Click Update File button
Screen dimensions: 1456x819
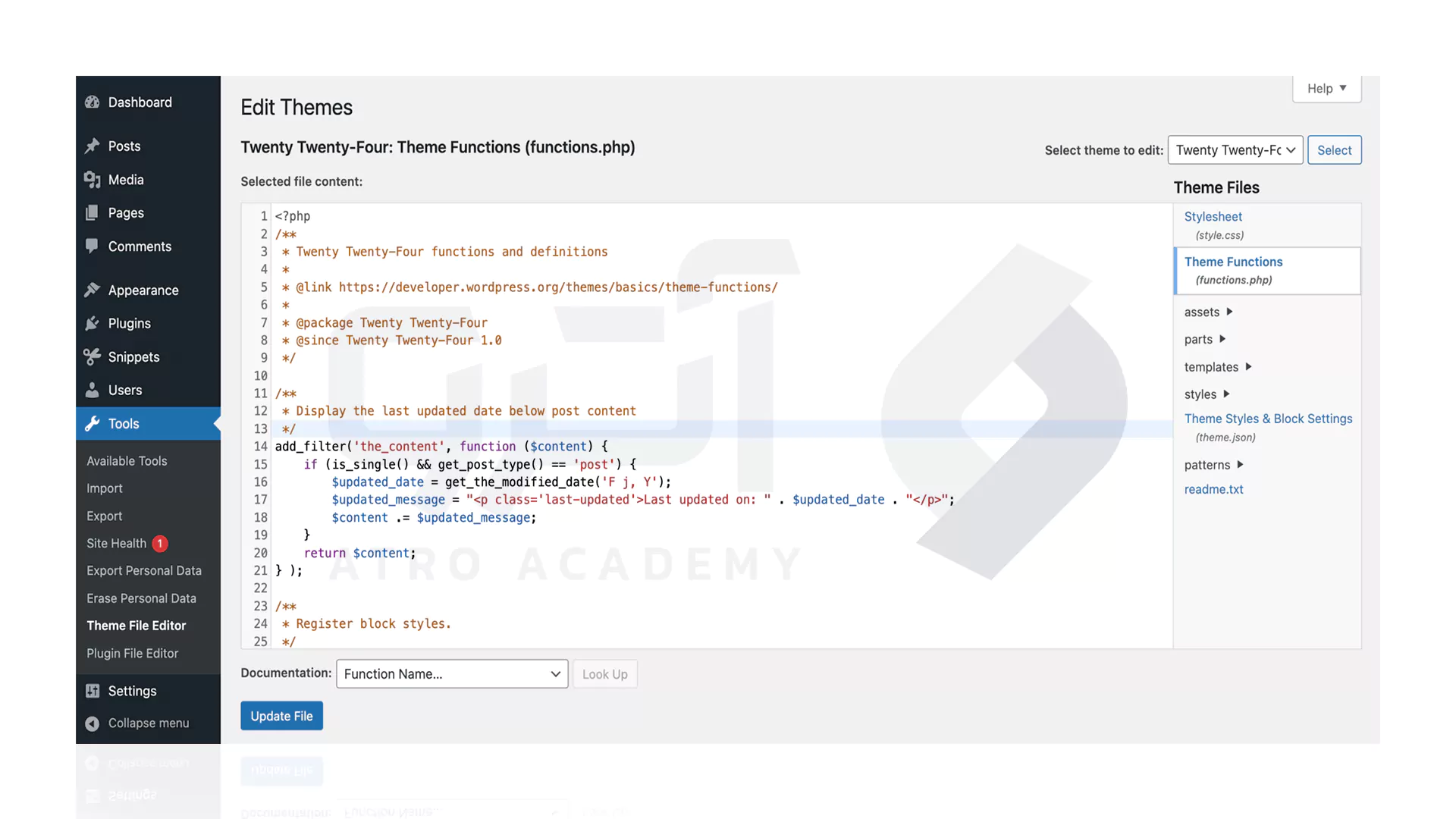pos(281,715)
